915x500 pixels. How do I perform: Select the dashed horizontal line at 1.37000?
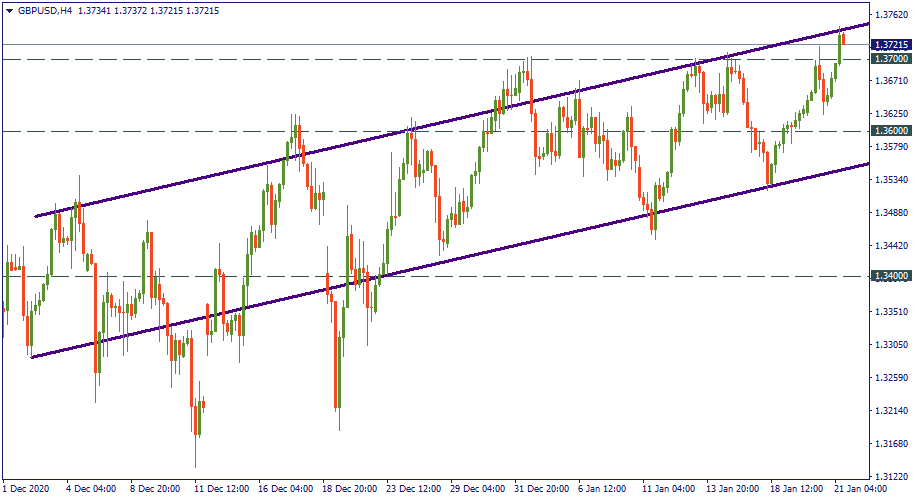[x=300, y=59]
